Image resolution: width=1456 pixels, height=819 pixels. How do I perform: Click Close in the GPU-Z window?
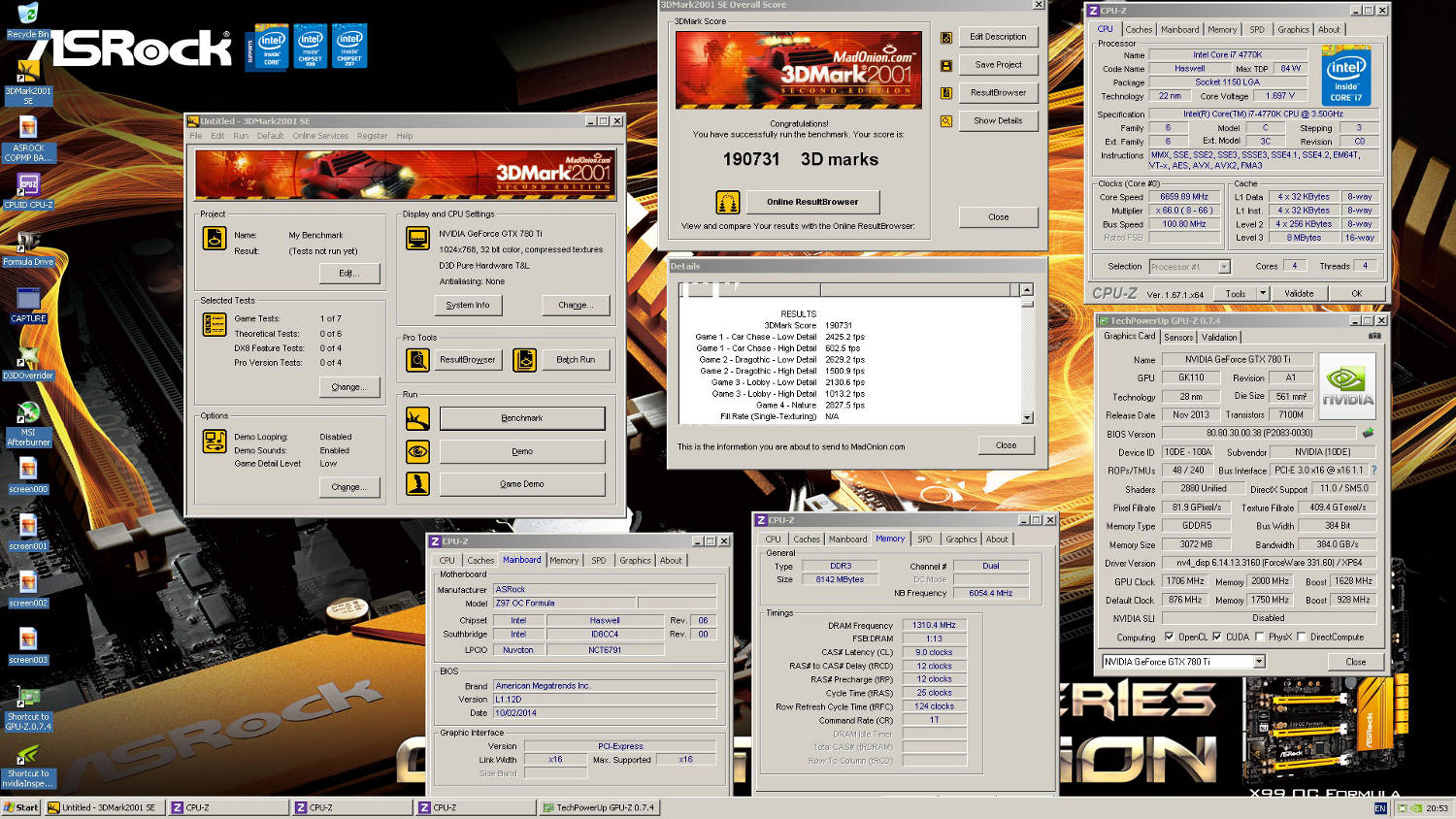coord(1355,662)
